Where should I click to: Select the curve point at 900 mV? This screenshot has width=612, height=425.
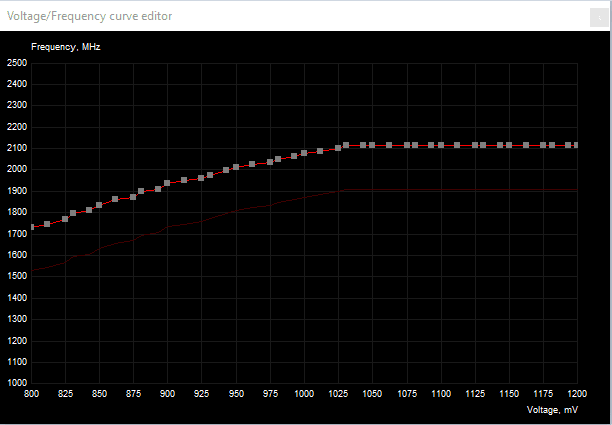[167, 183]
